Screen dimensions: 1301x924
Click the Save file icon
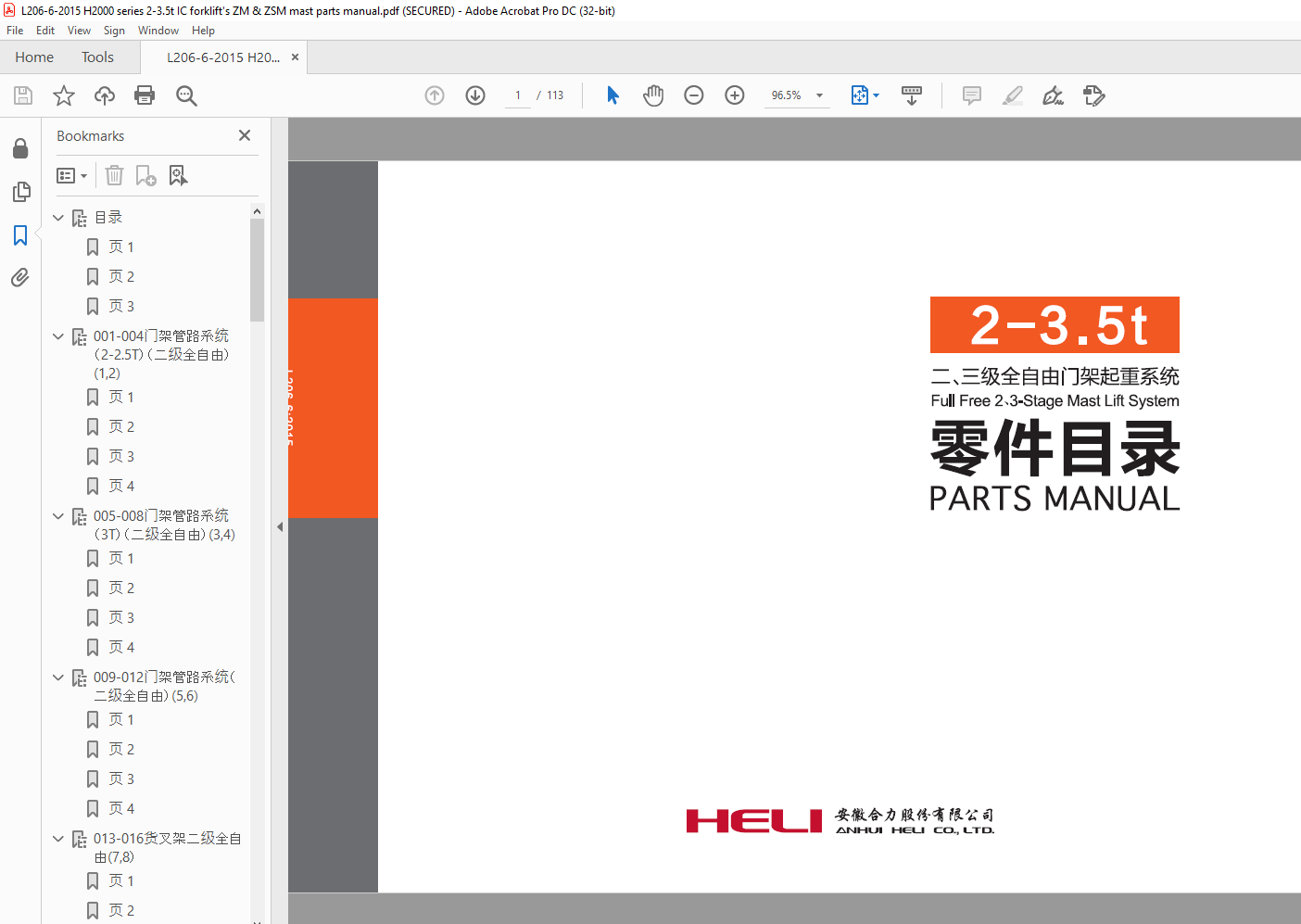point(23,95)
